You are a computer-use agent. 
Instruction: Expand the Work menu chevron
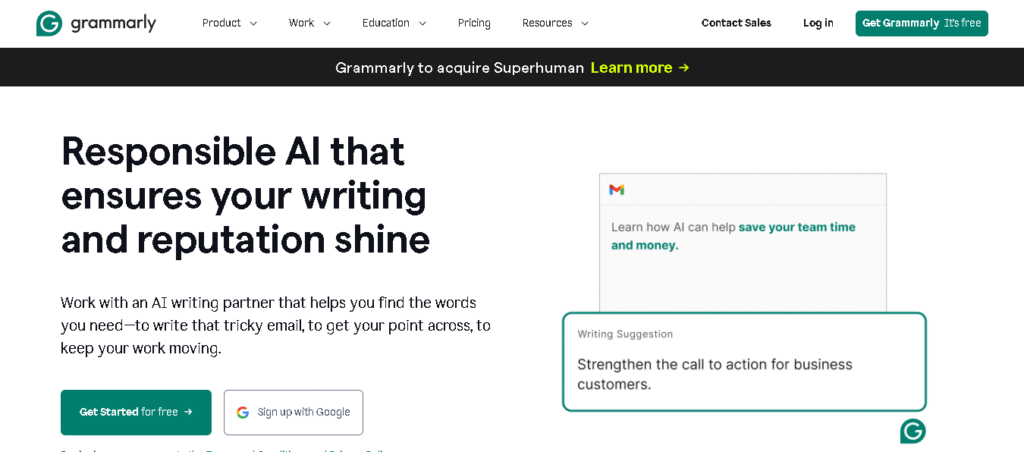pos(327,23)
